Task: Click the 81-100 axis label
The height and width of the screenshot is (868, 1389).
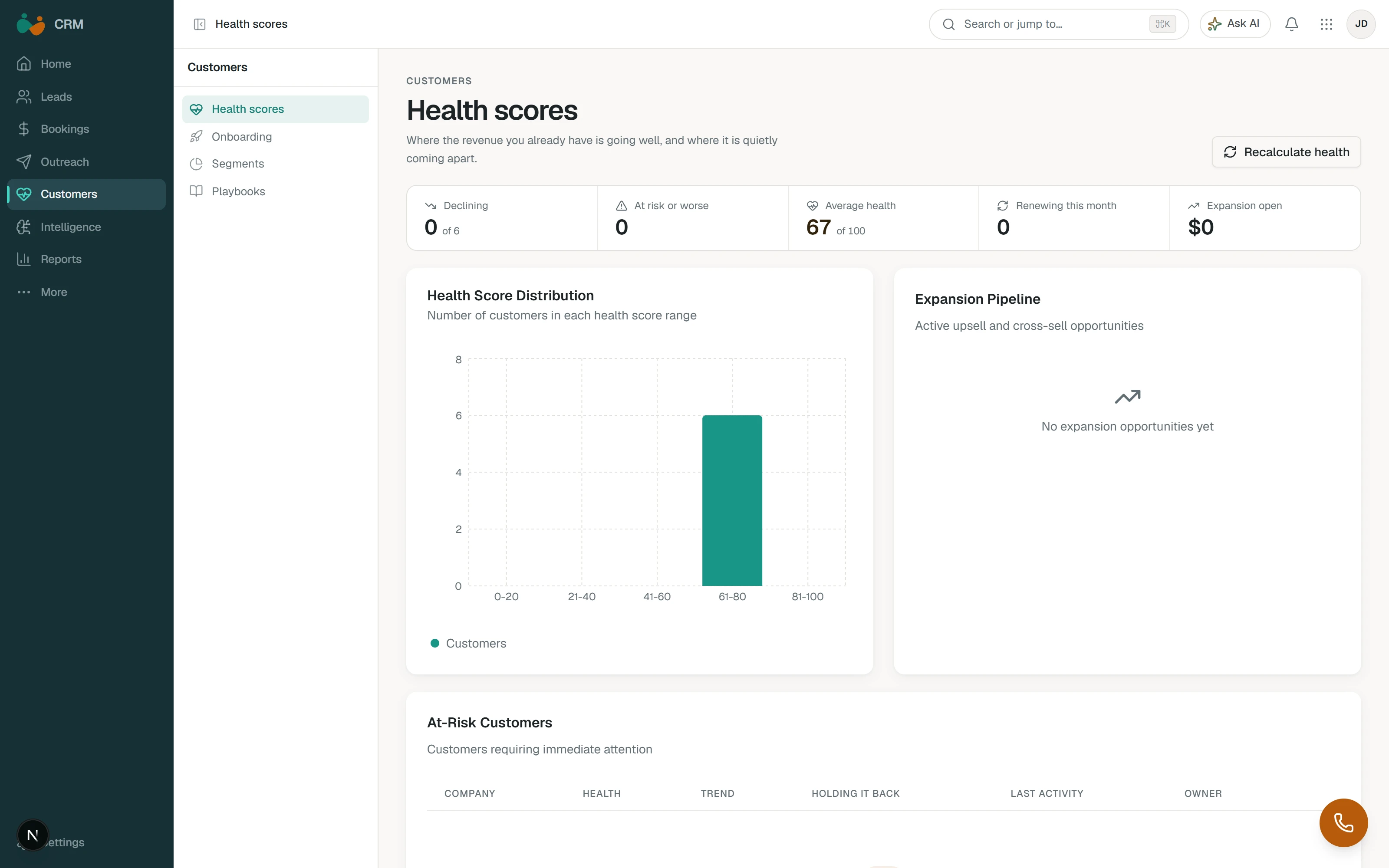Action: 807,597
